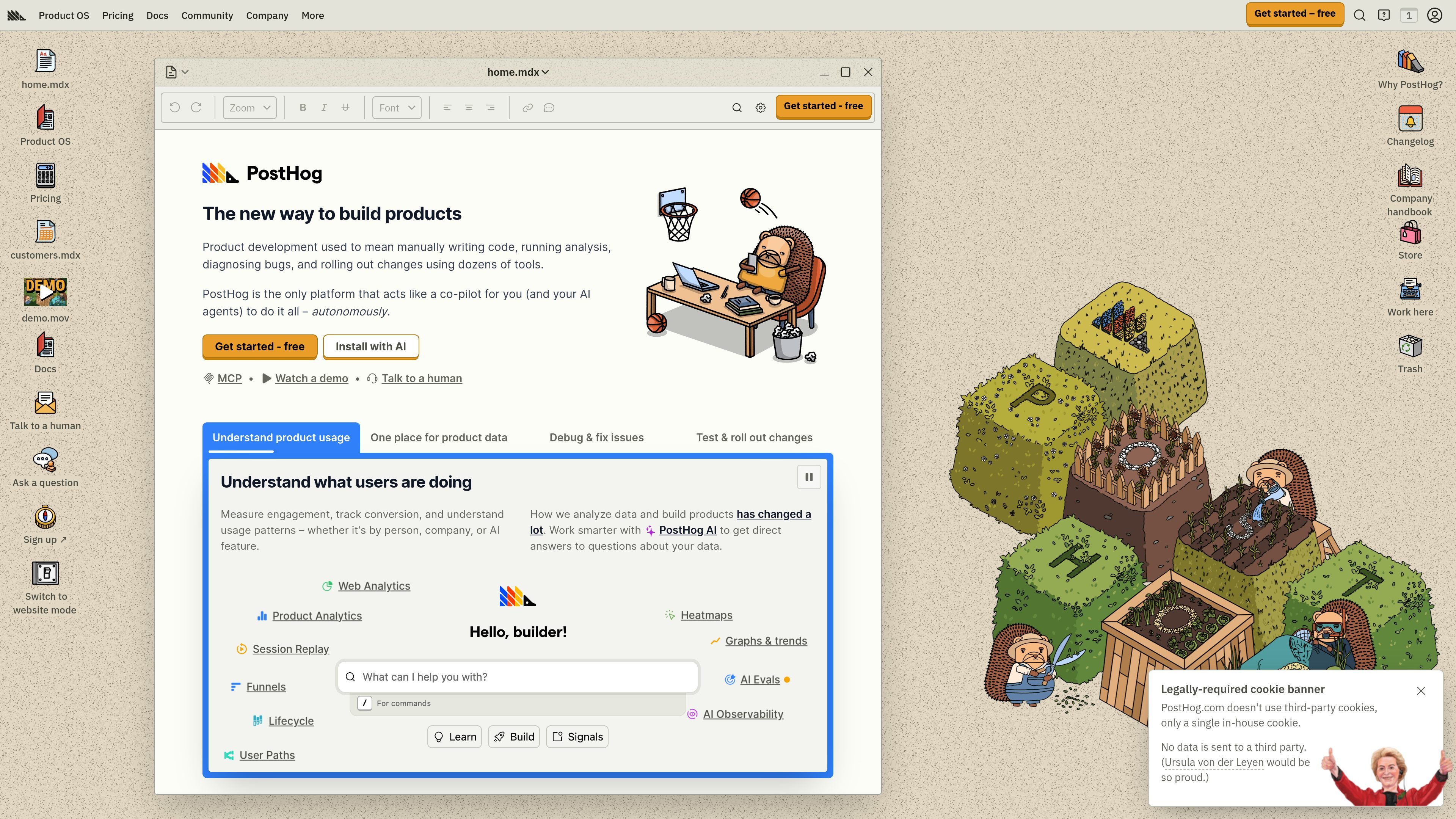Play the demo.mov desktop video
The image size is (1456, 819).
tap(45, 292)
